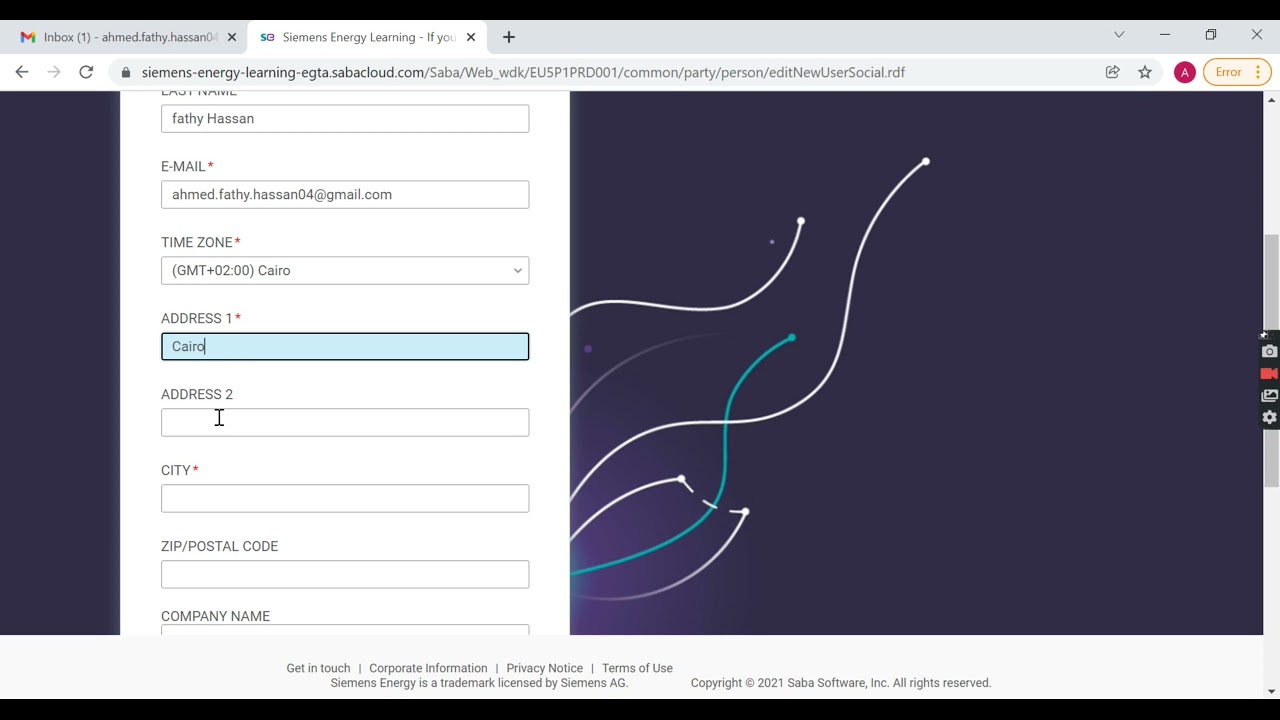
Task: Open the recorder settings gear icon
Action: point(1269,418)
